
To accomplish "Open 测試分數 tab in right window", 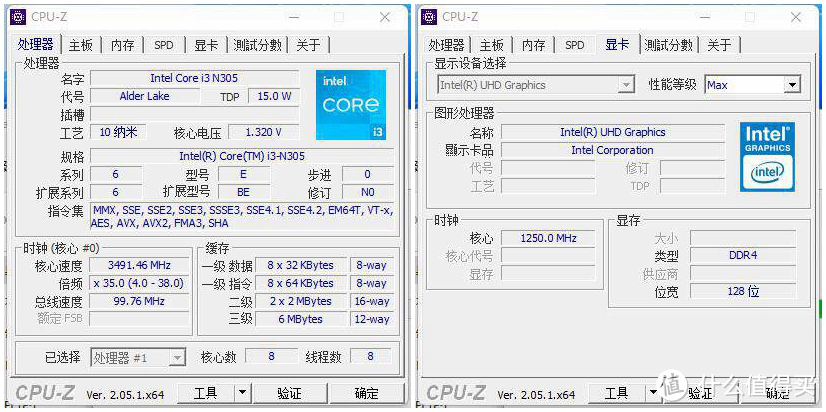I will tap(668, 45).
